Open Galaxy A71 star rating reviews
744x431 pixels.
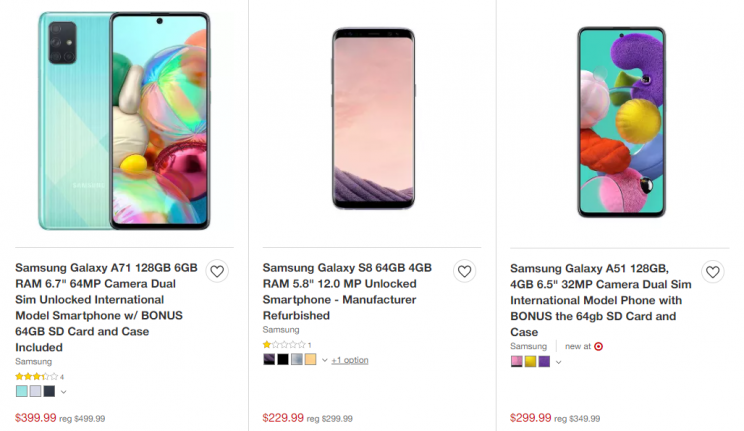coord(39,377)
